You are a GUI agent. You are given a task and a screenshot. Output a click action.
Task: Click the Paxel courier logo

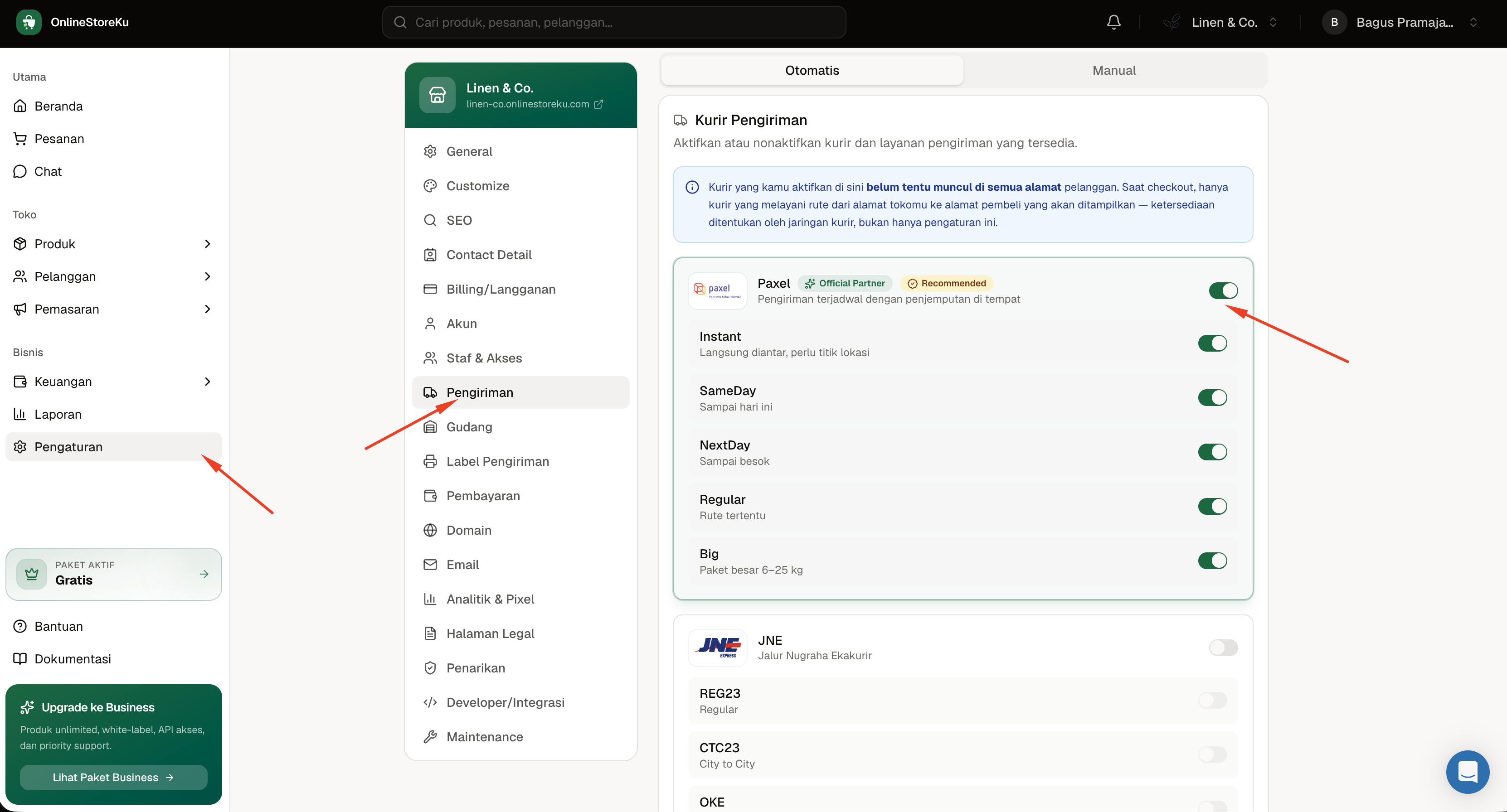point(717,290)
